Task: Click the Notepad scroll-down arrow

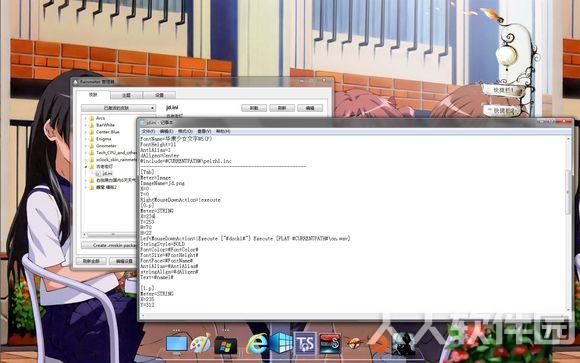Action: pyautogui.click(x=569, y=309)
